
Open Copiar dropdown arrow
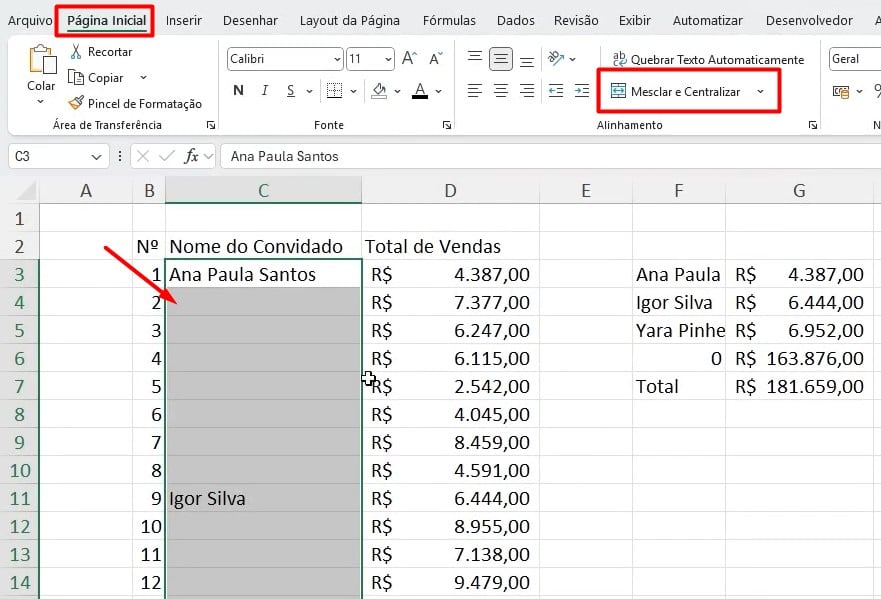(143, 78)
